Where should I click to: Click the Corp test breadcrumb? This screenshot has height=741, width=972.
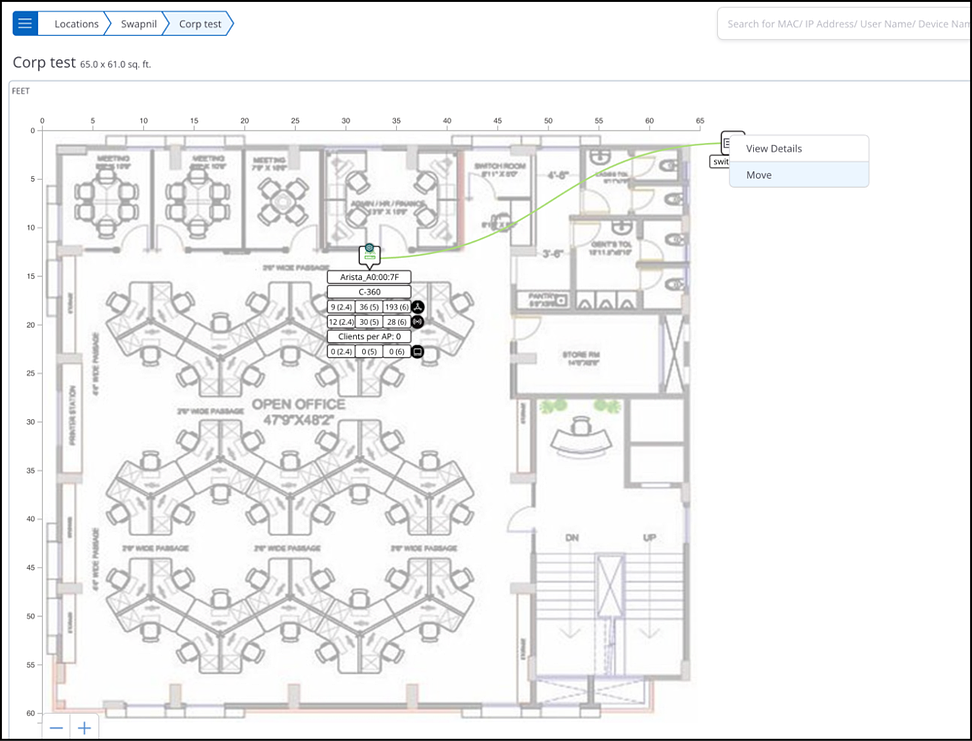point(200,23)
